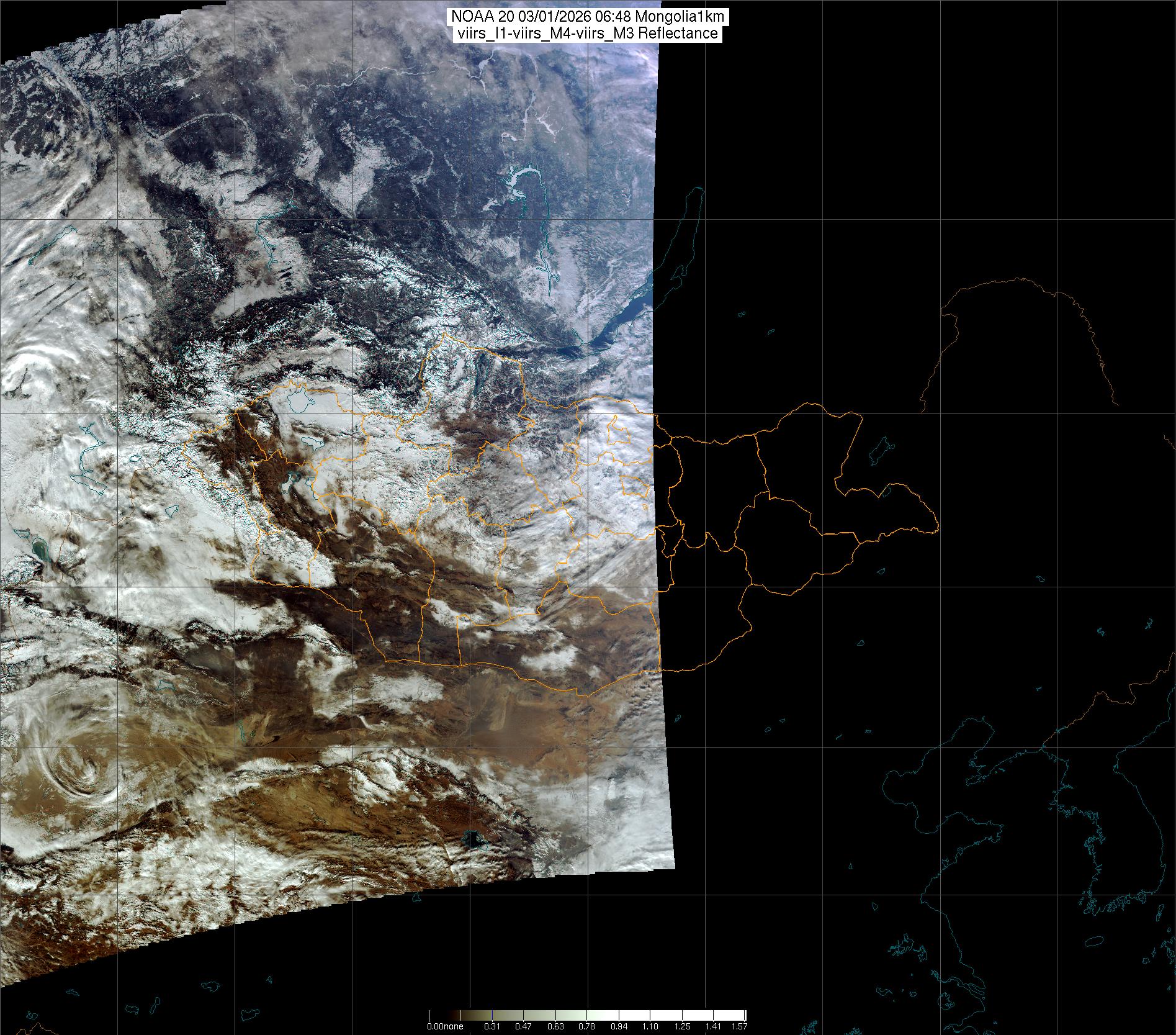Image resolution: width=1176 pixels, height=1035 pixels.
Task: Choose the 1.25 value under the color scale
Action: (681, 1026)
